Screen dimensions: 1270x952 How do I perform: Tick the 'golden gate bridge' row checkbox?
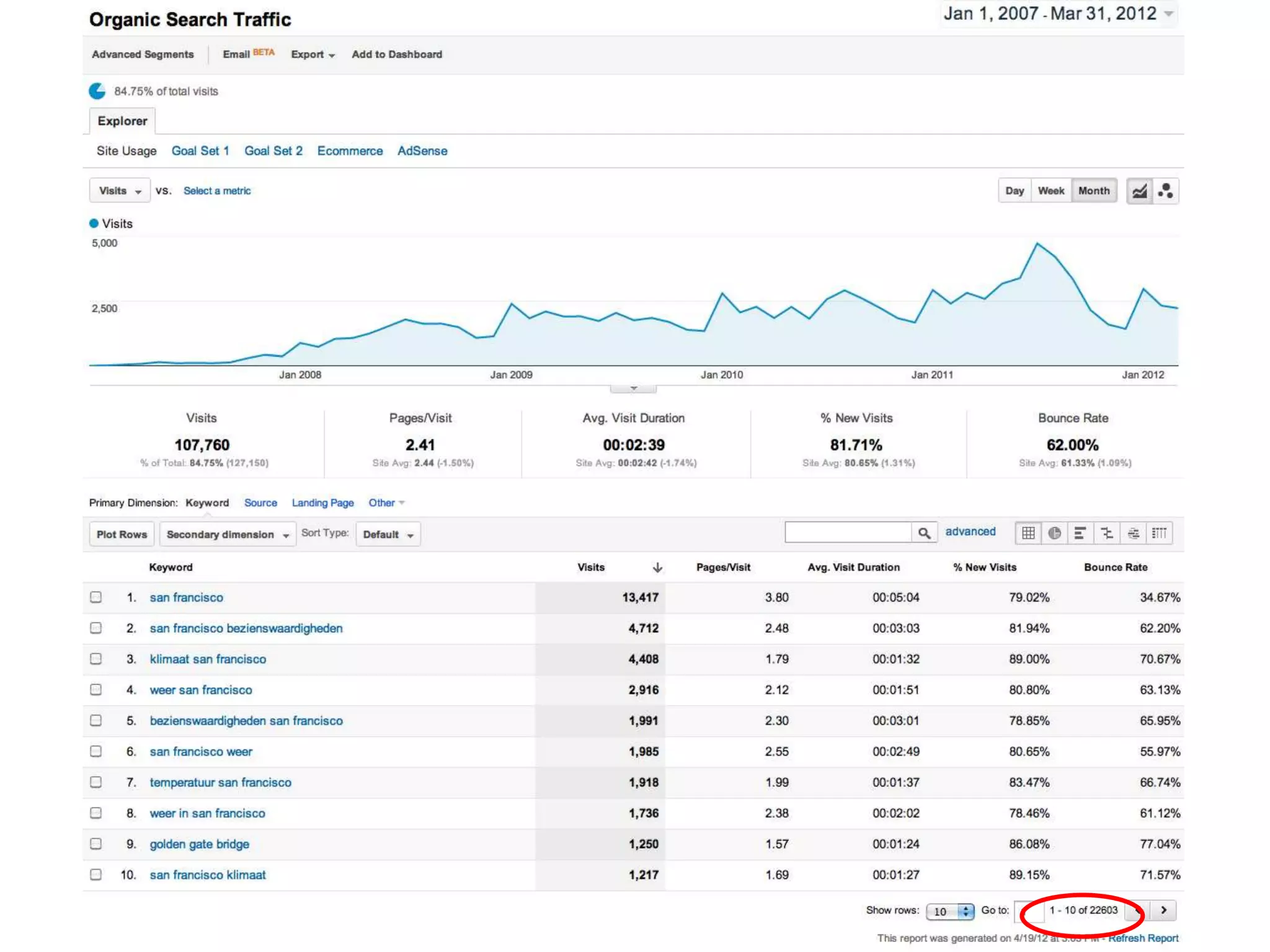click(96, 844)
